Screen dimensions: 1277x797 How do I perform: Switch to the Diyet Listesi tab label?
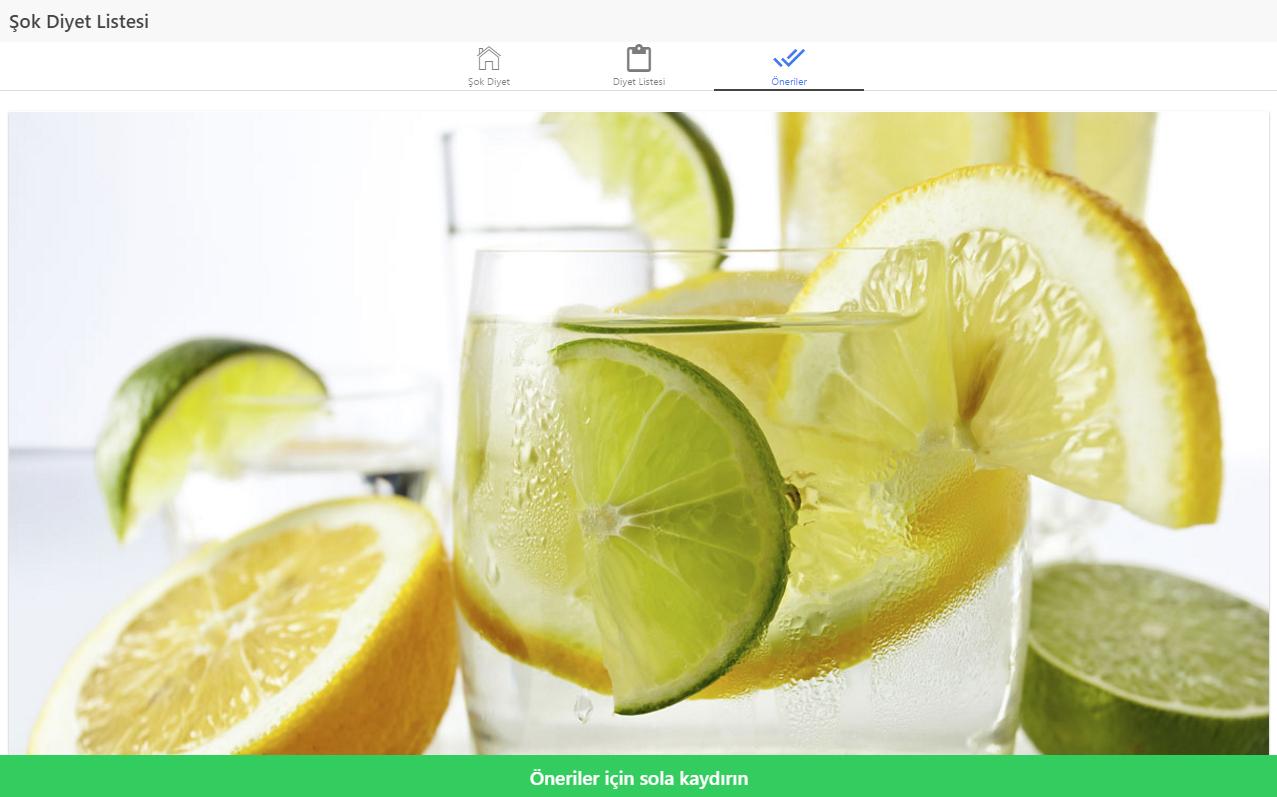tap(639, 82)
